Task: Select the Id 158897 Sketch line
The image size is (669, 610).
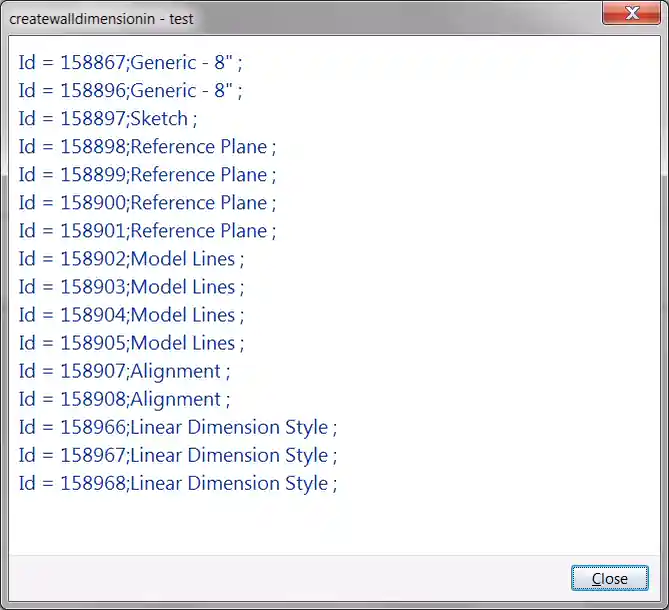Action: [108, 118]
